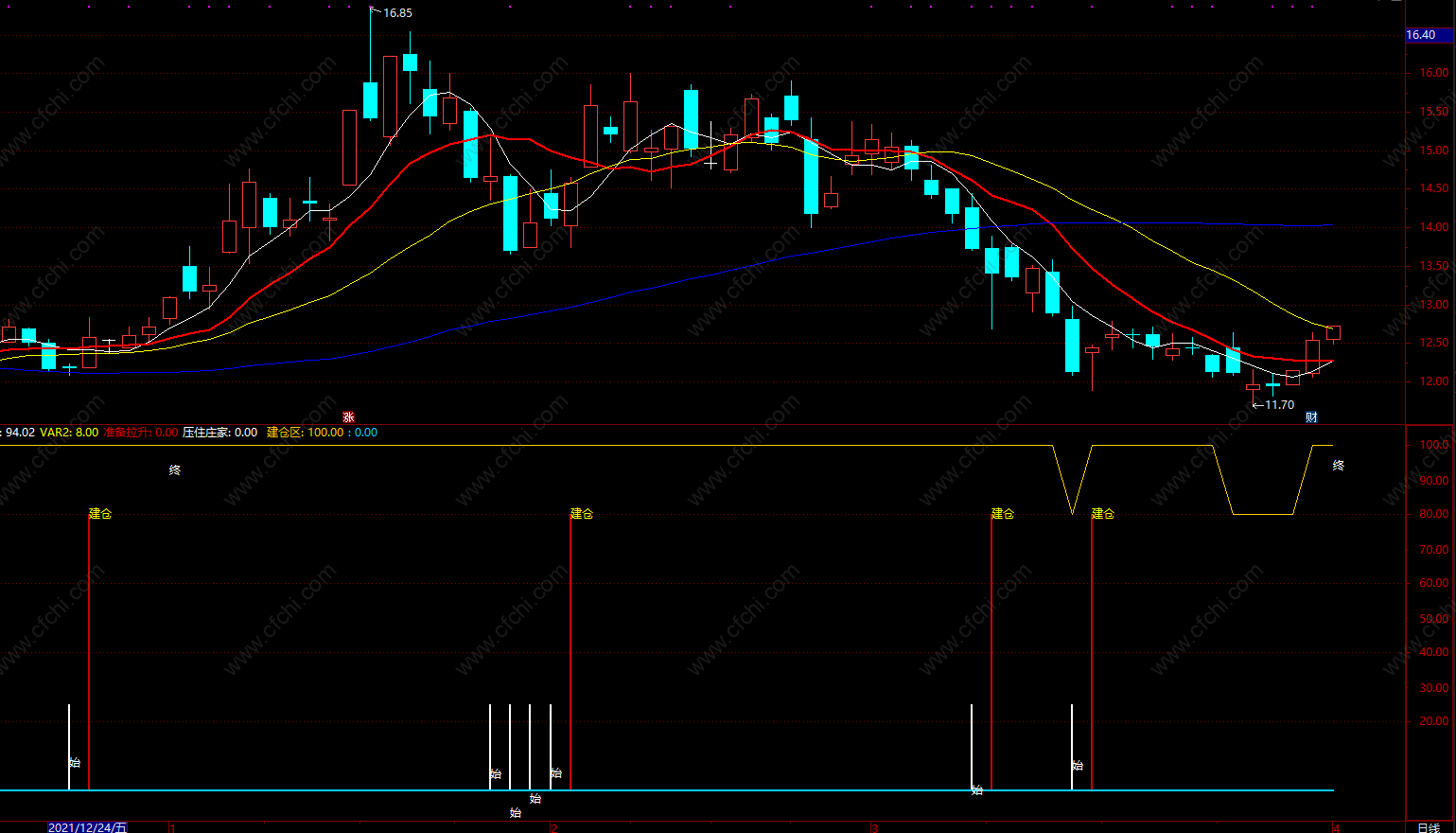Click the 16.00 price axis label
Screen dimensions: 1456x833
coord(1433,73)
